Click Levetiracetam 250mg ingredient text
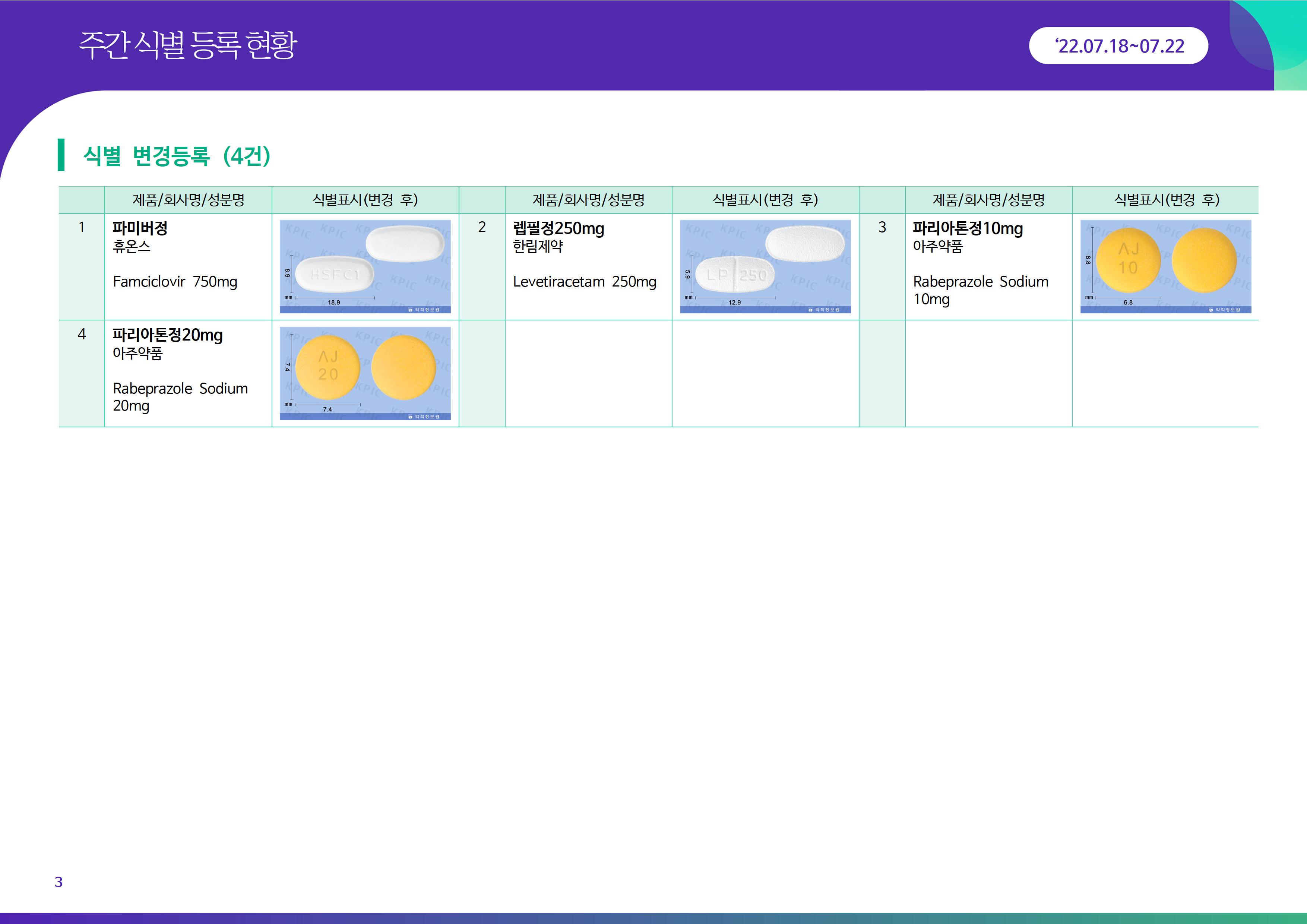1307x924 pixels. pos(584,282)
